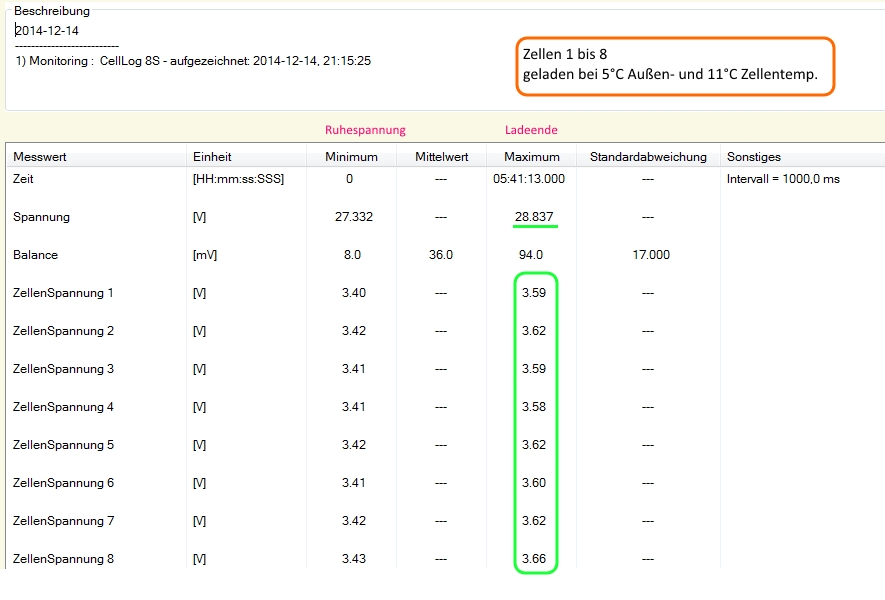Select the Zeit row label
Screen dimensions: 885x600
point(25,179)
